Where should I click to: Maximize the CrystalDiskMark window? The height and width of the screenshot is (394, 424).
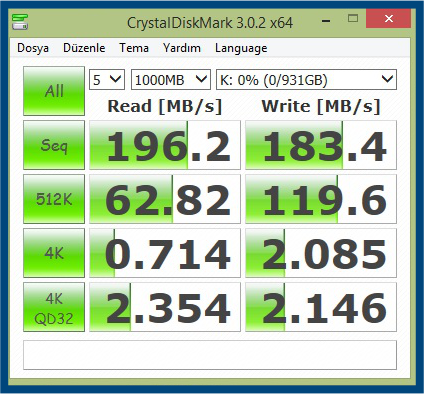click(353, 19)
